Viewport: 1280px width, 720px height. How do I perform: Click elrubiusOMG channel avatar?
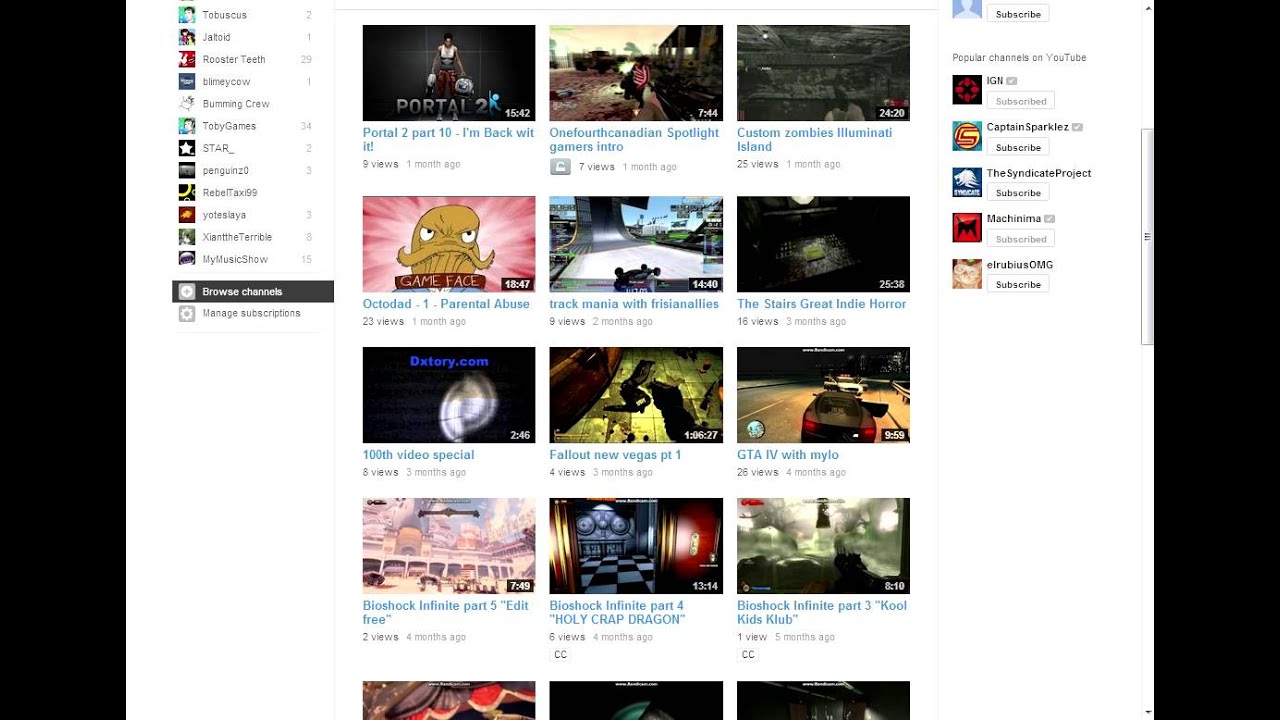967,274
